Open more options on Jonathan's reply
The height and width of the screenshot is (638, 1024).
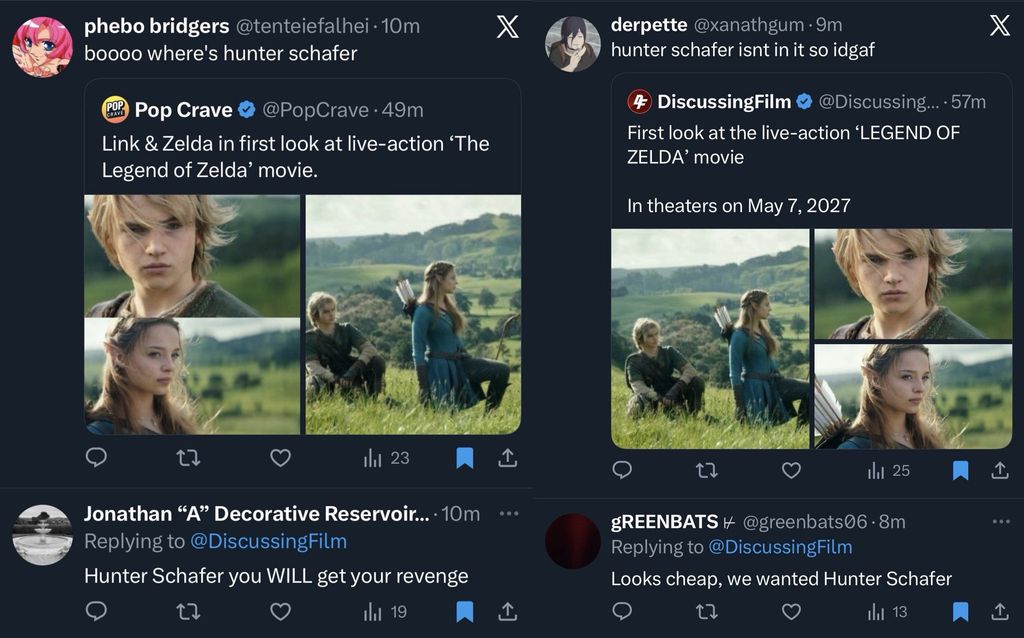coord(508,513)
